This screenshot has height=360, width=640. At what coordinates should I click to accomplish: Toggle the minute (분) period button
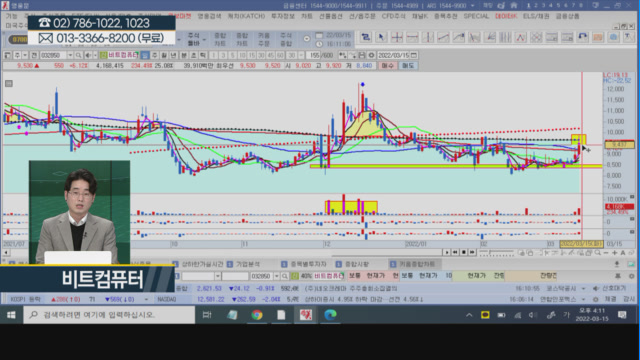(184, 55)
